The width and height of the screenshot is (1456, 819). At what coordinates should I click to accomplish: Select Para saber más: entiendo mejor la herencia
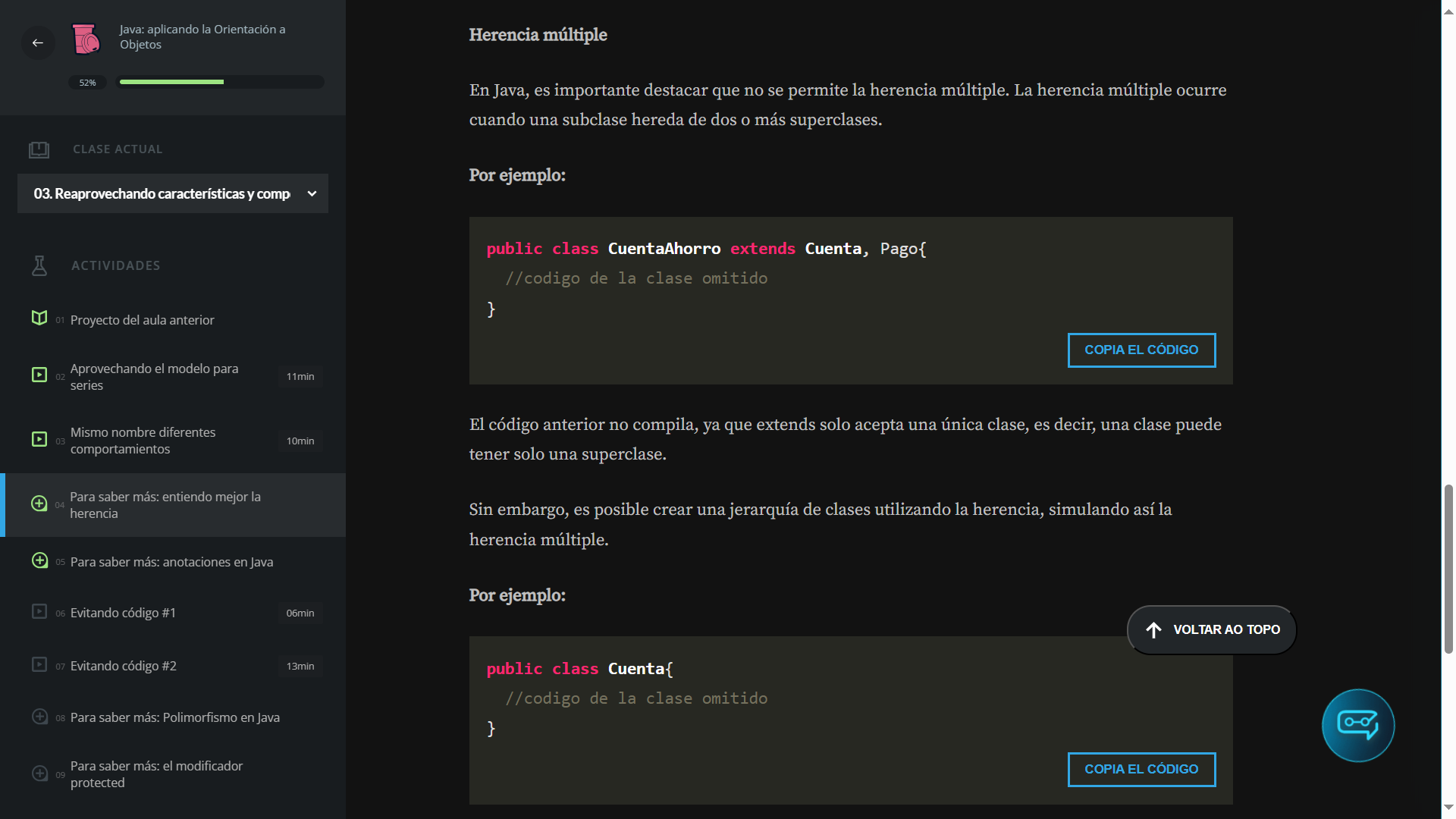point(173,505)
